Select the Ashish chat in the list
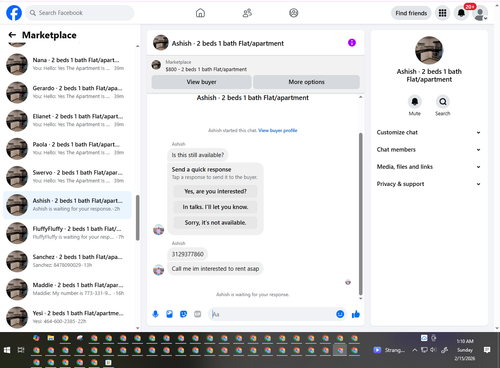The image size is (500, 368). [x=67, y=205]
